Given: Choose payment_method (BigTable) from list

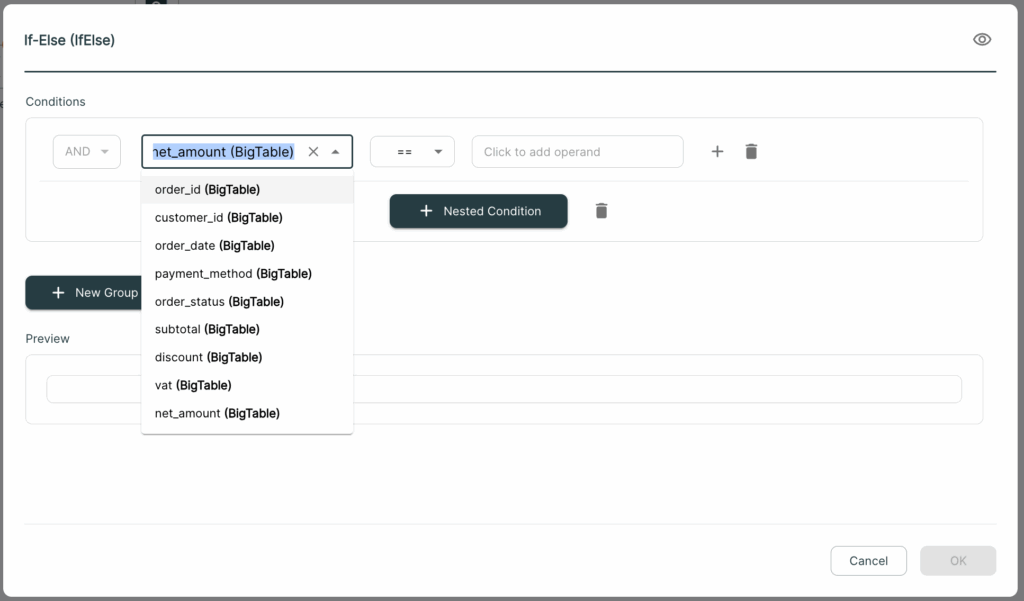Looking at the screenshot, I should pyautogui.click(x=247, y=274).
